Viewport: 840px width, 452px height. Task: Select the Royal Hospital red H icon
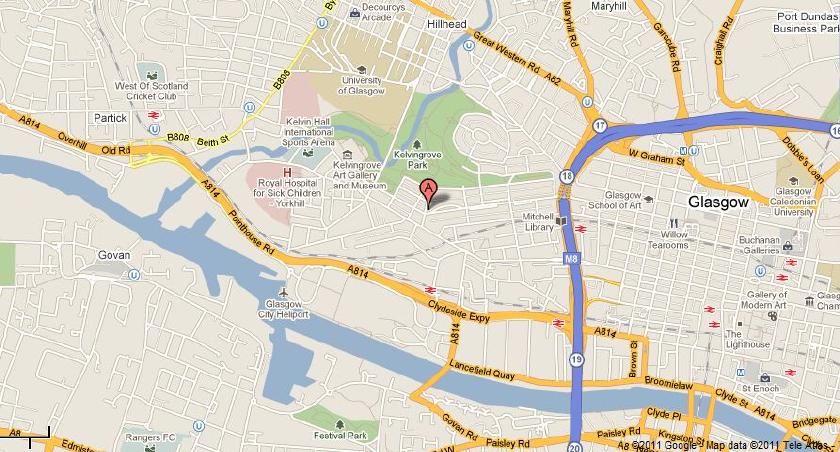click(288, 172)
